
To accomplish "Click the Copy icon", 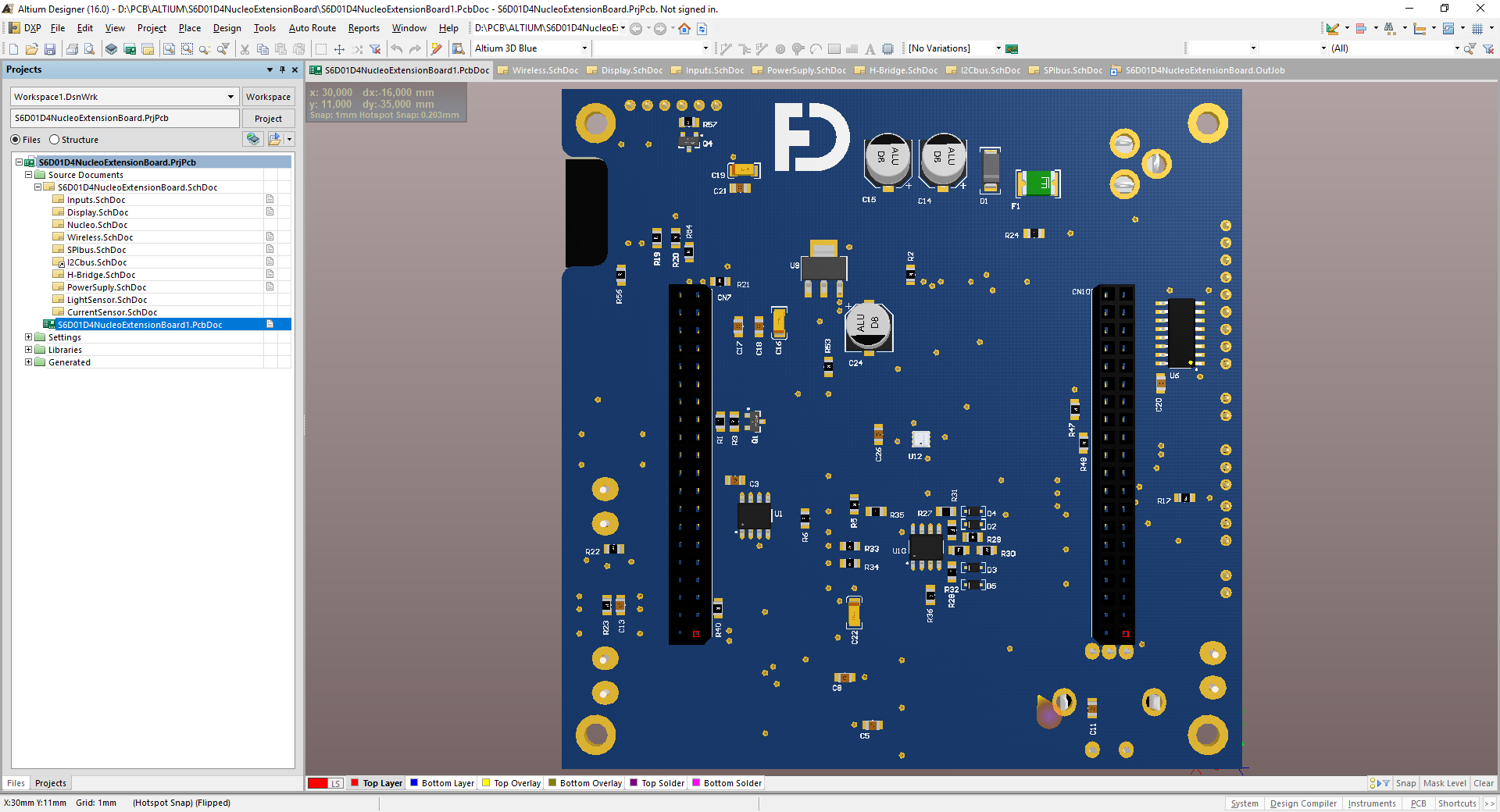I will (x=262, y=48).
